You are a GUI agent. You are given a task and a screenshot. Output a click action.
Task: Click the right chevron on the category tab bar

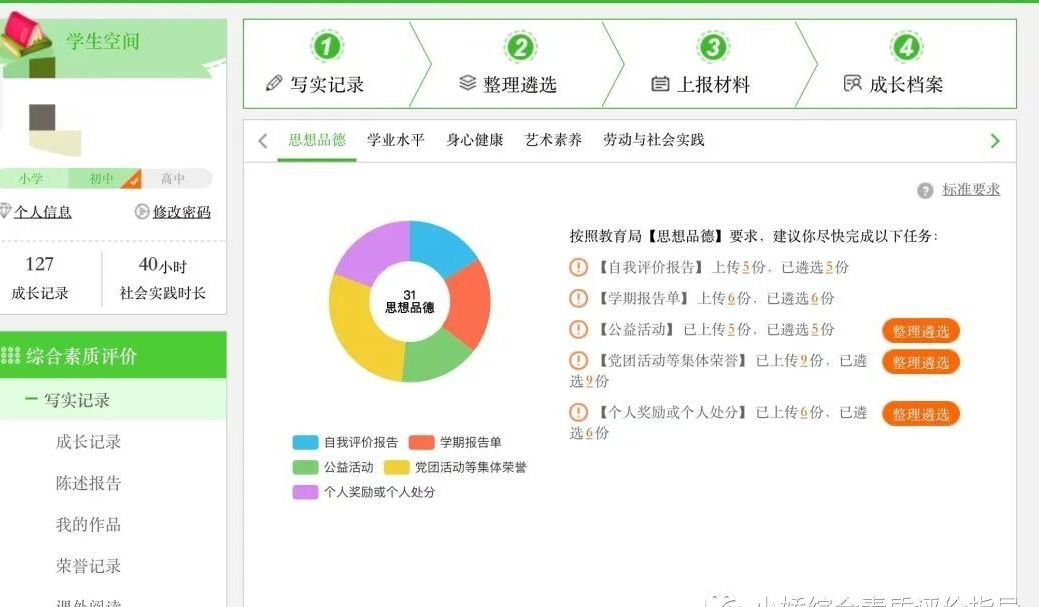pos(995,141)
